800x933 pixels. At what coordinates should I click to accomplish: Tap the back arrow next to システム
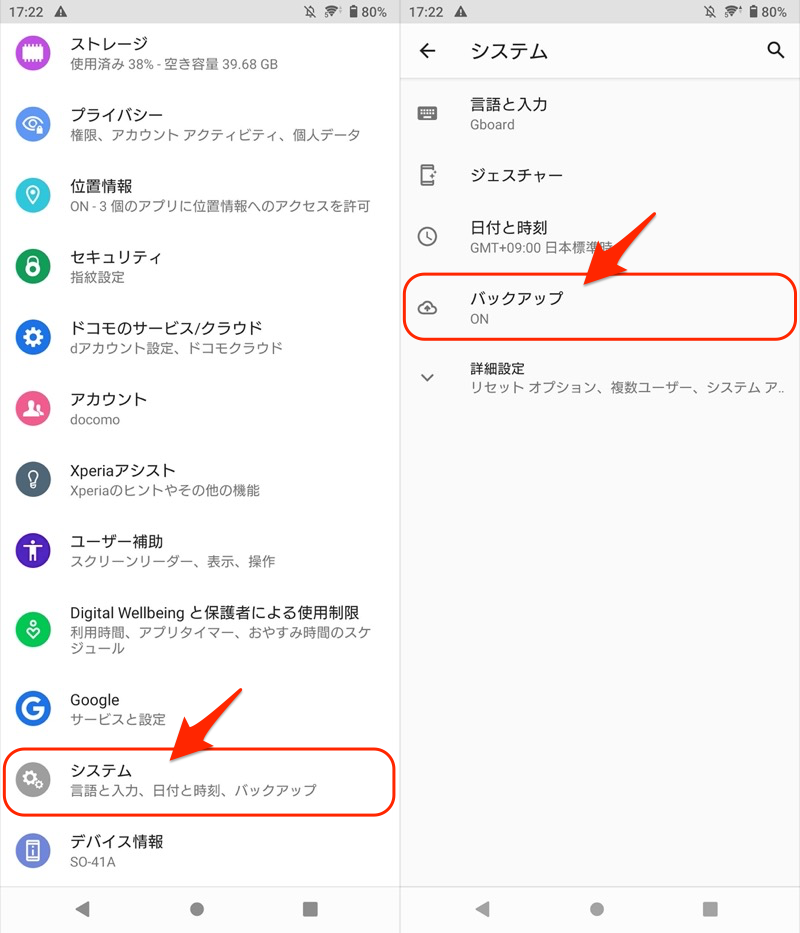(427, 51)
